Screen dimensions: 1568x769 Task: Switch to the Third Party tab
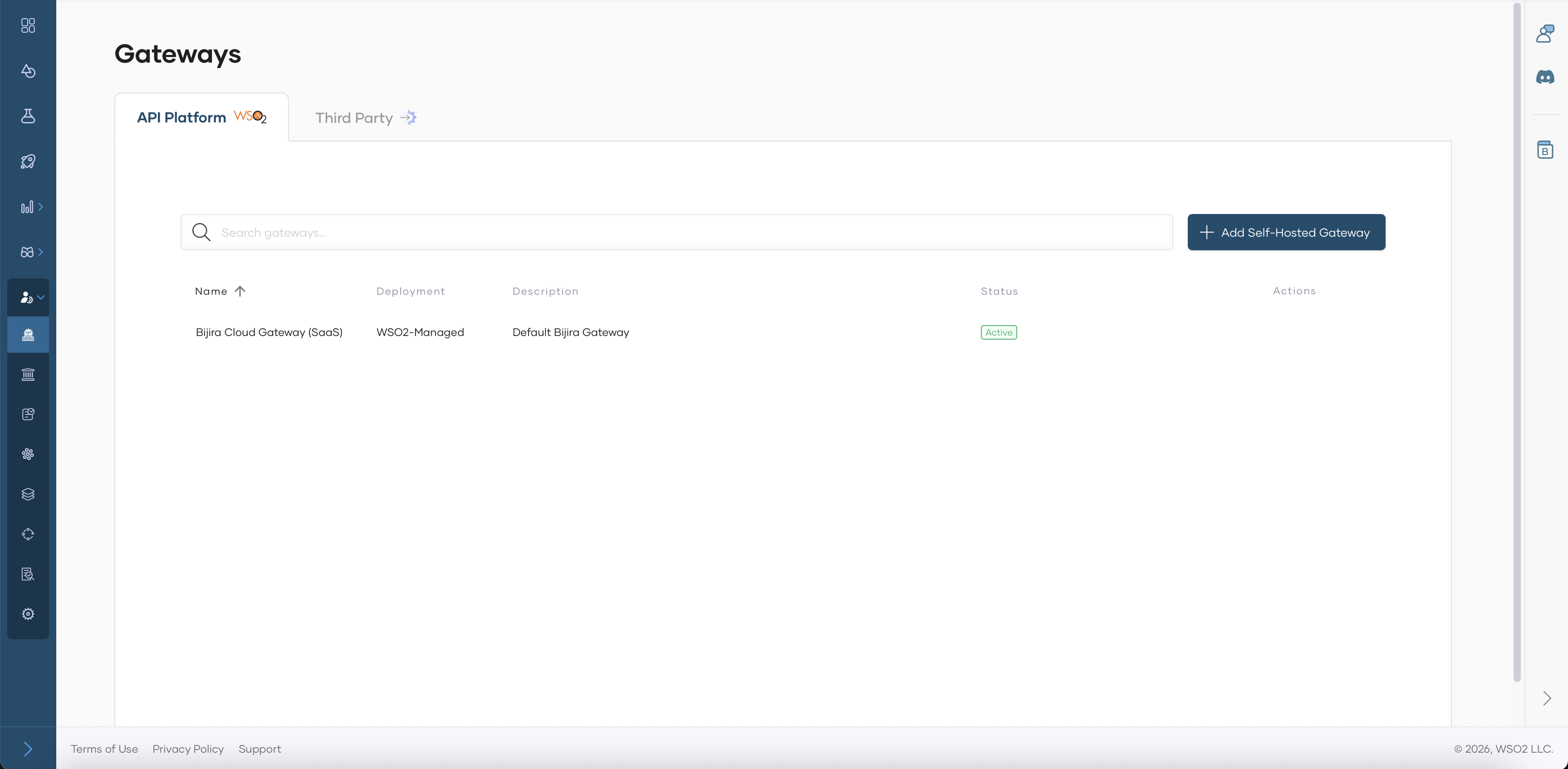365,118
